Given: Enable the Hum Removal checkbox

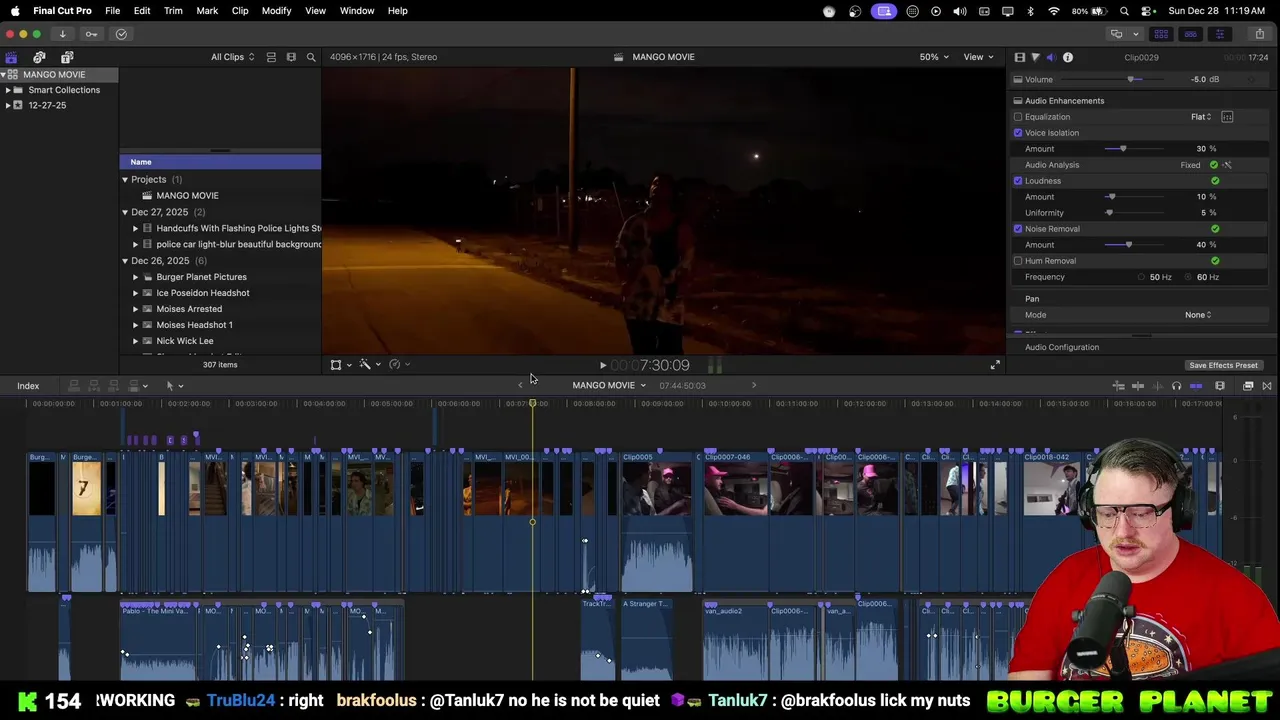Looking at the screenshot, I should click(x=1018, y=261).
